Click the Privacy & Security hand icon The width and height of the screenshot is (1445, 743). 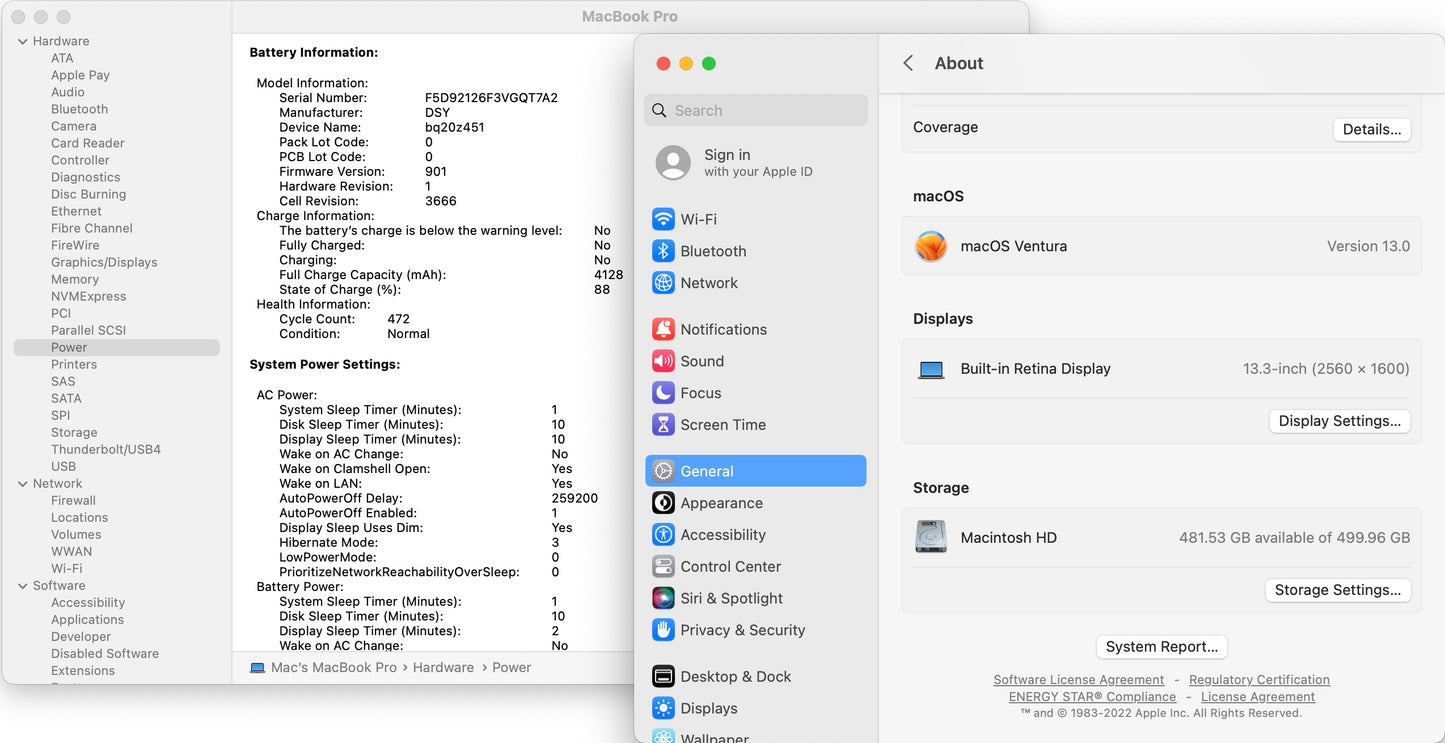click(663, 630)
